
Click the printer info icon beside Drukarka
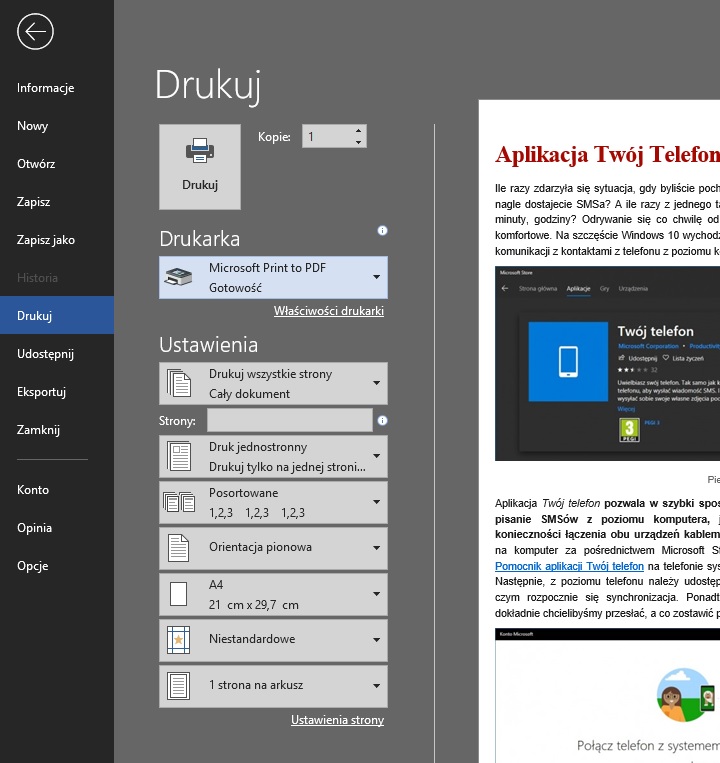(x=382, y=231)
